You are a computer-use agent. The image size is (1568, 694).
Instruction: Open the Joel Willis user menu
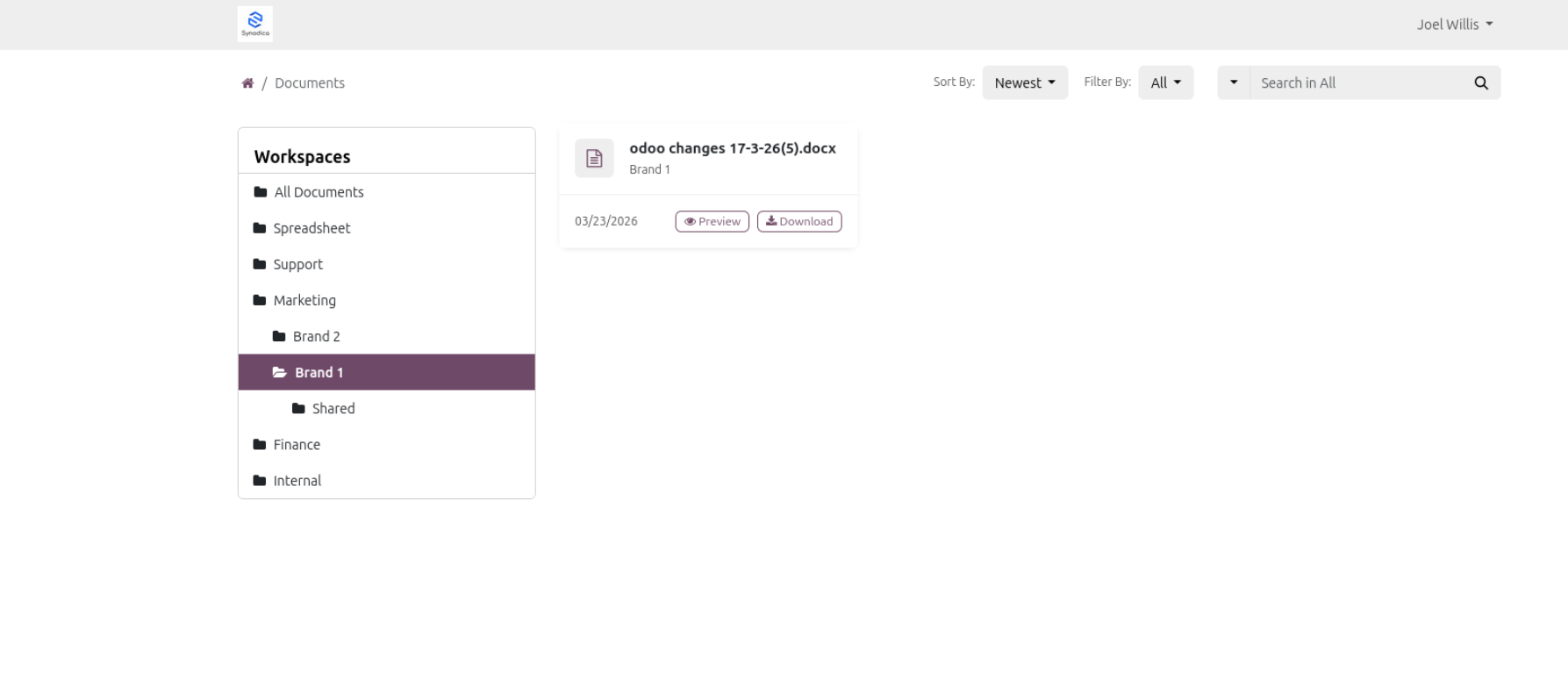click(1454, 25)
